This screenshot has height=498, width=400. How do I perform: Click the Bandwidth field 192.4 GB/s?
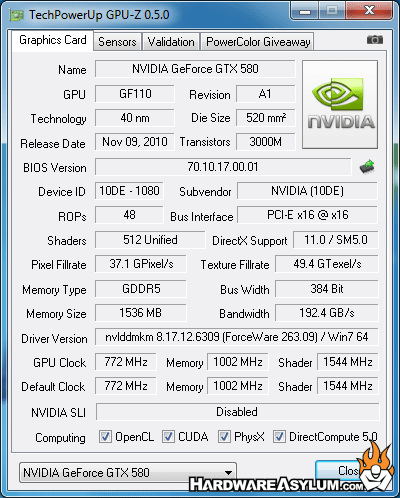(327, 313)
